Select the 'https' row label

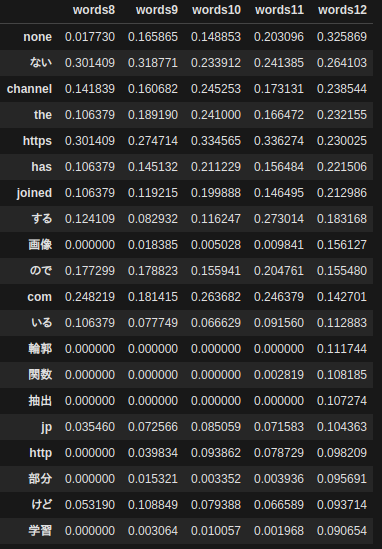37,141
